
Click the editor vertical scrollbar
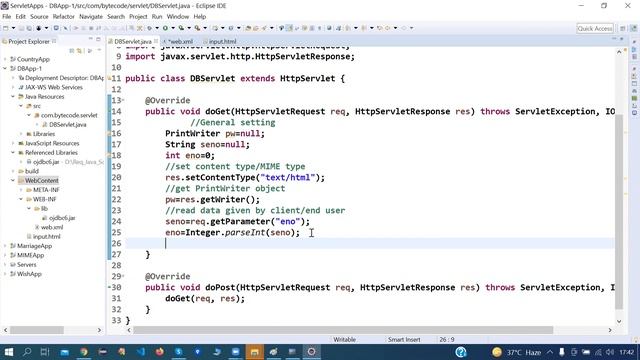[x=619, y=211]
